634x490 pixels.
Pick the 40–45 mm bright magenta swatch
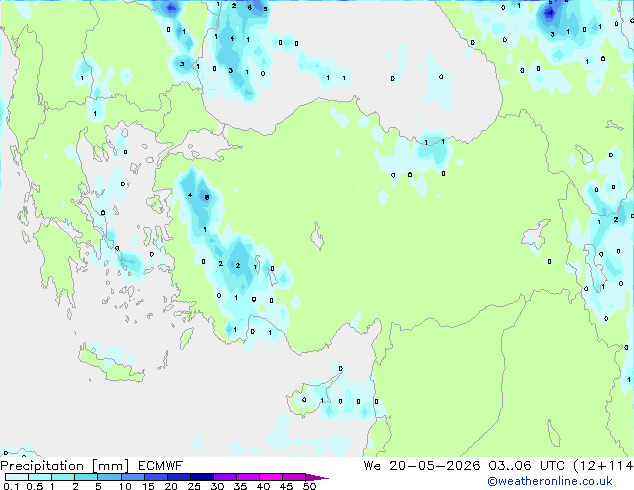(x=271, y=477)
